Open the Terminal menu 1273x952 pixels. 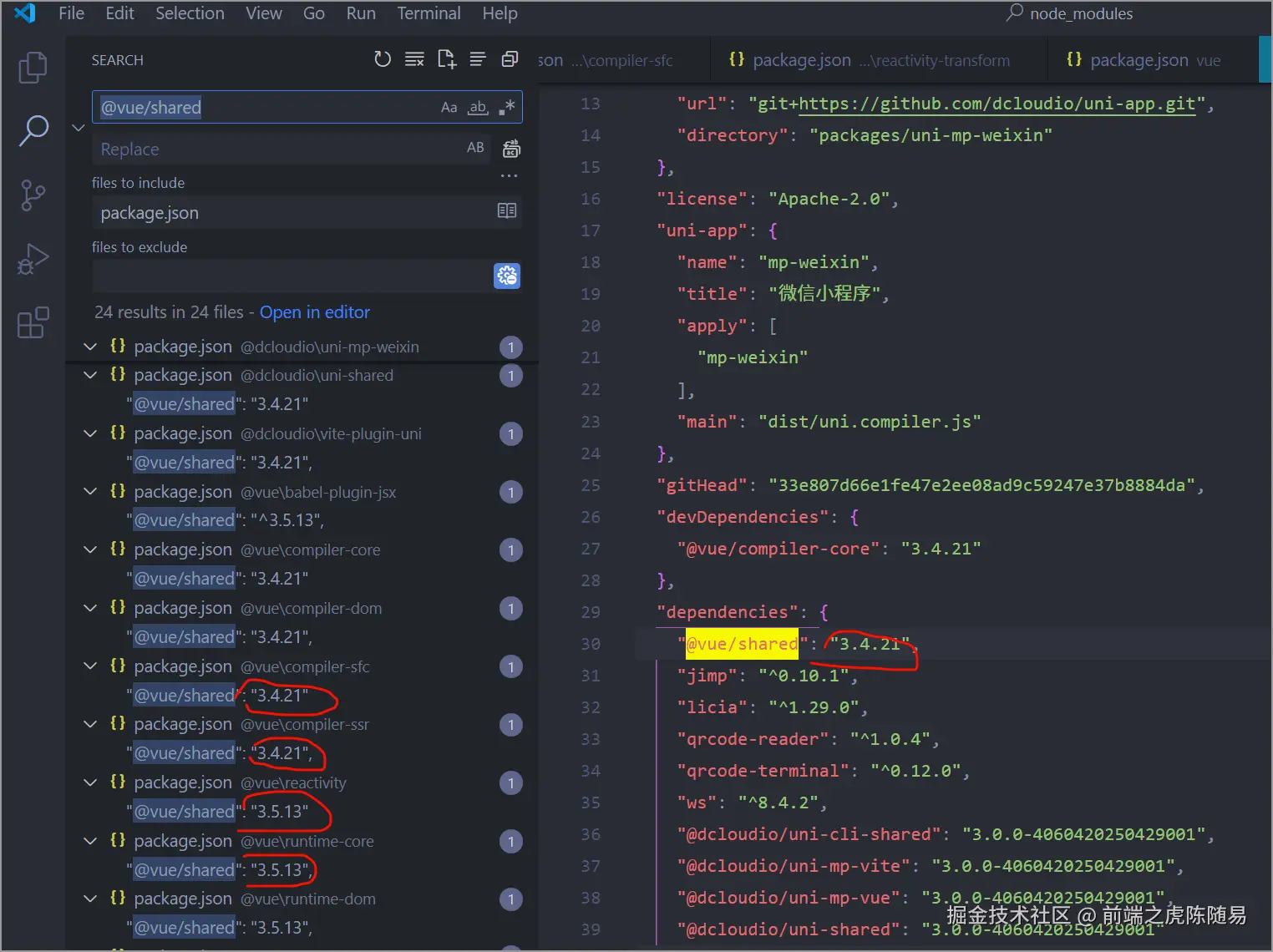[x=429, y=13]
